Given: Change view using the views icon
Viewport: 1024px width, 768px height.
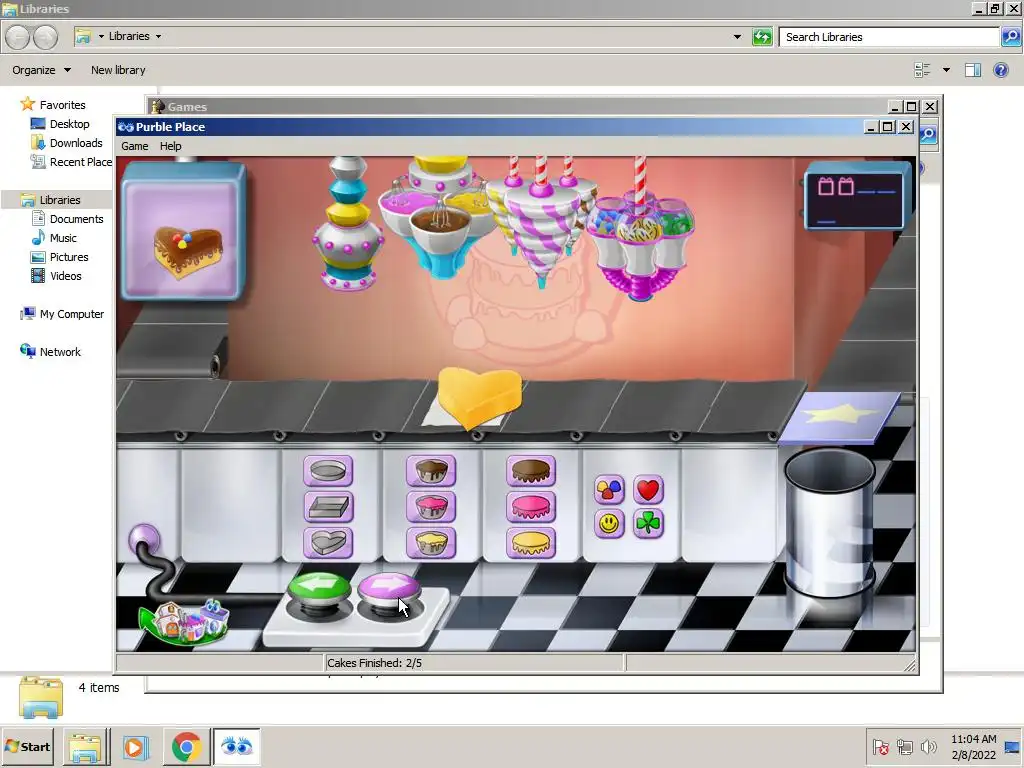Looking at the screenshot, I should click(922, 70).
